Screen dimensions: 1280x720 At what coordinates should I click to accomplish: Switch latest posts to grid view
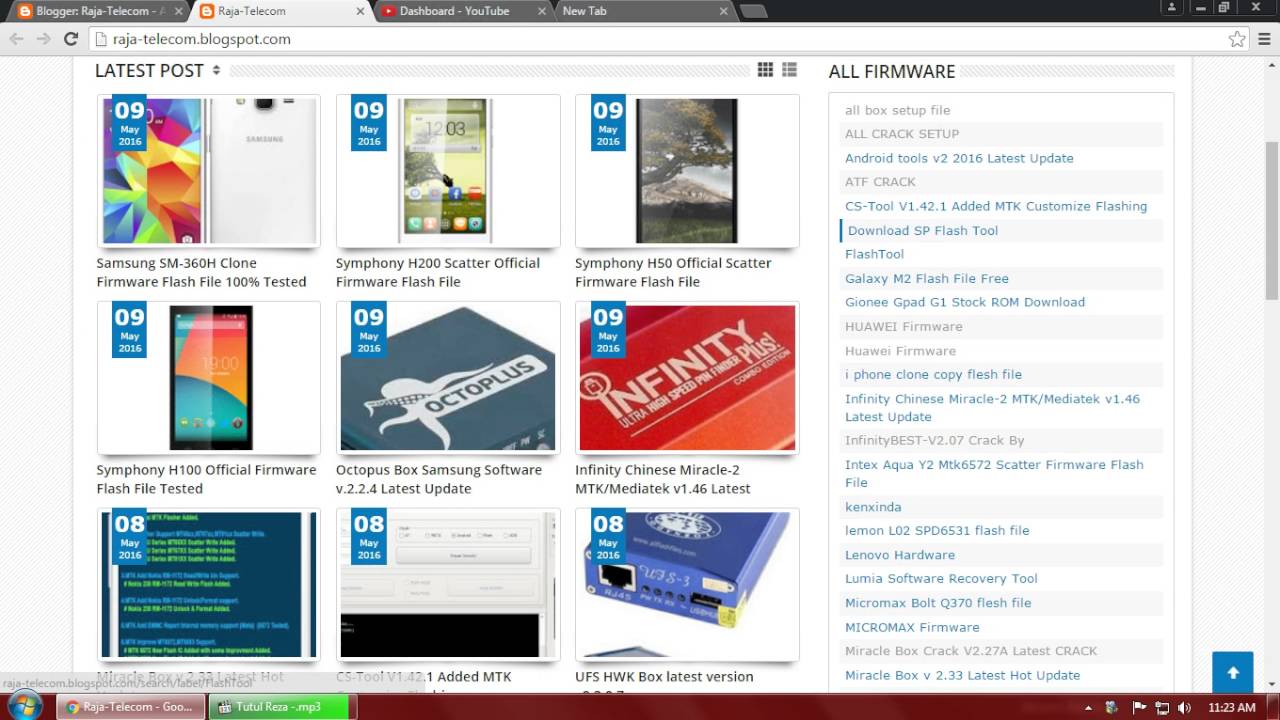click(765, 69)
